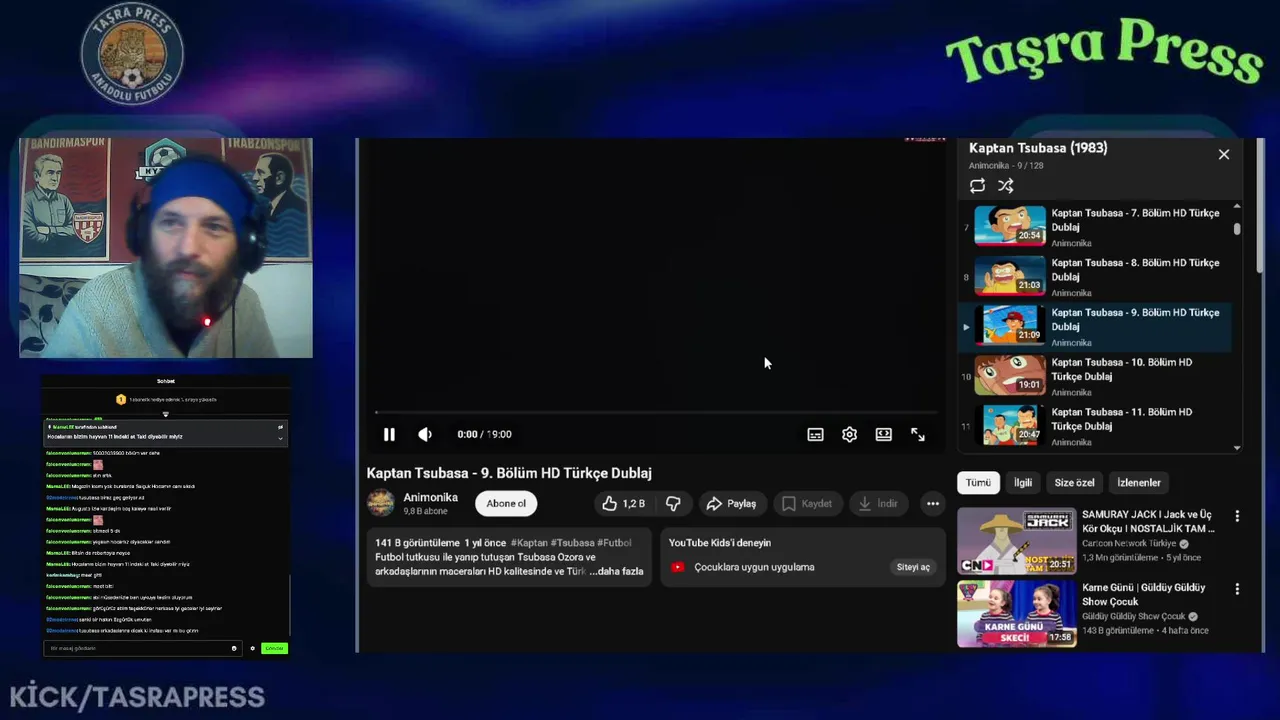Image resolution: width=1280 pixels, height=720 pixels.
Task: Open the SAMURAY JACK video title
Action: tap(1148, 521)
